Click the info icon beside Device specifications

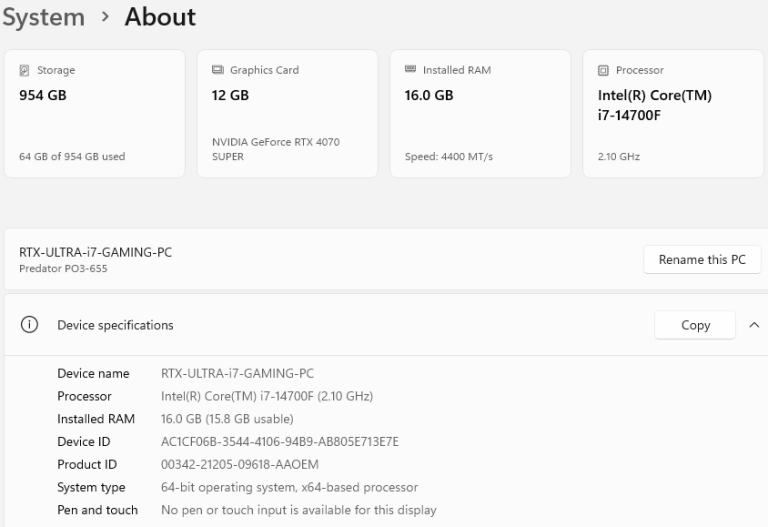click(x=30, y=325)
